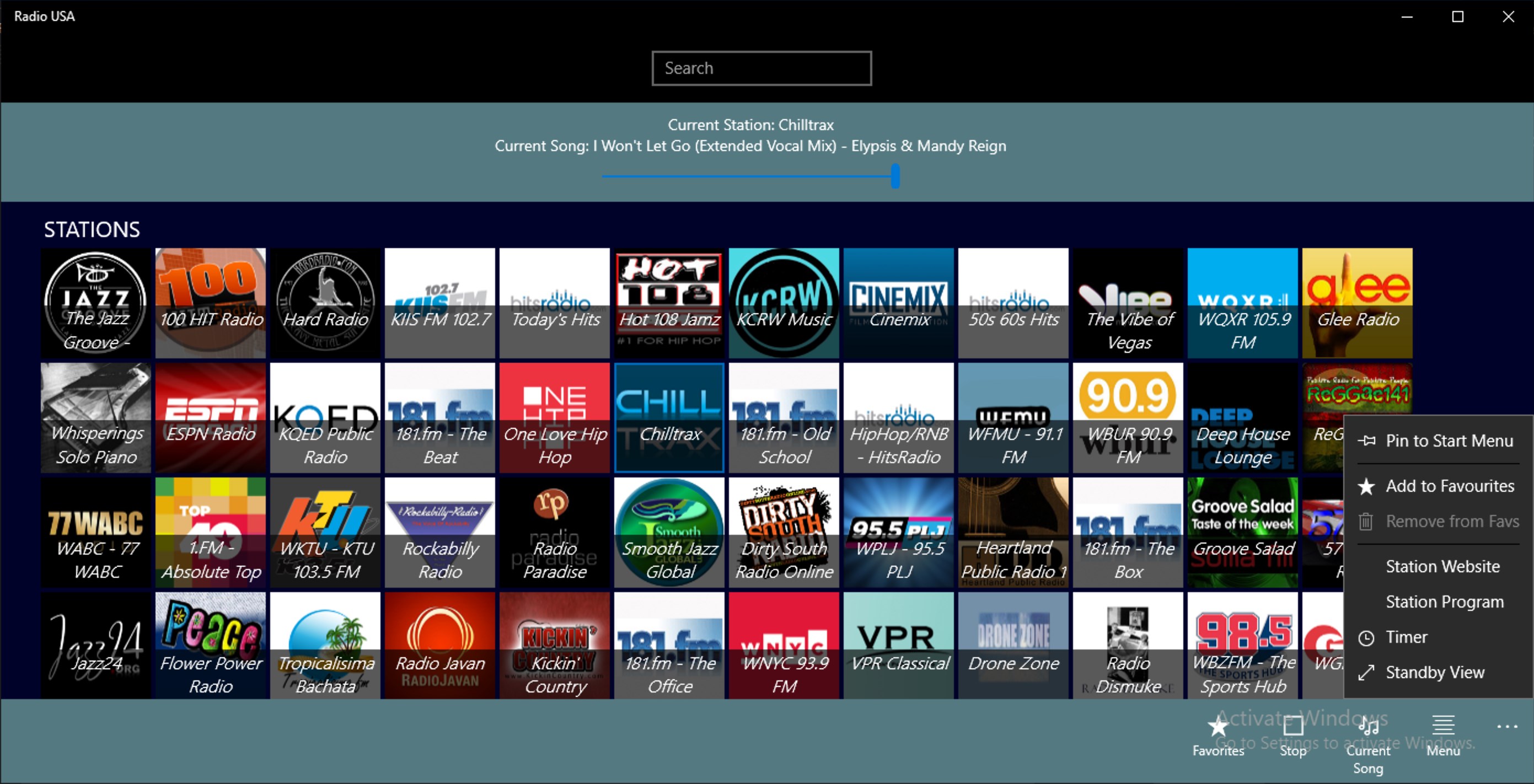The height and width of the screenshot is (784, 1534).
Task: Click the three-dot more options icon
Action: (1506, 727)
